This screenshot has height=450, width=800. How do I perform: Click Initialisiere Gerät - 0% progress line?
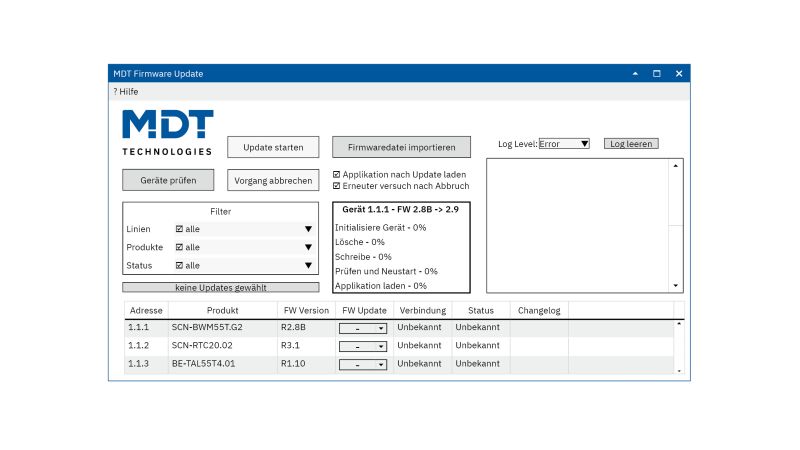(x=381, y=228)
